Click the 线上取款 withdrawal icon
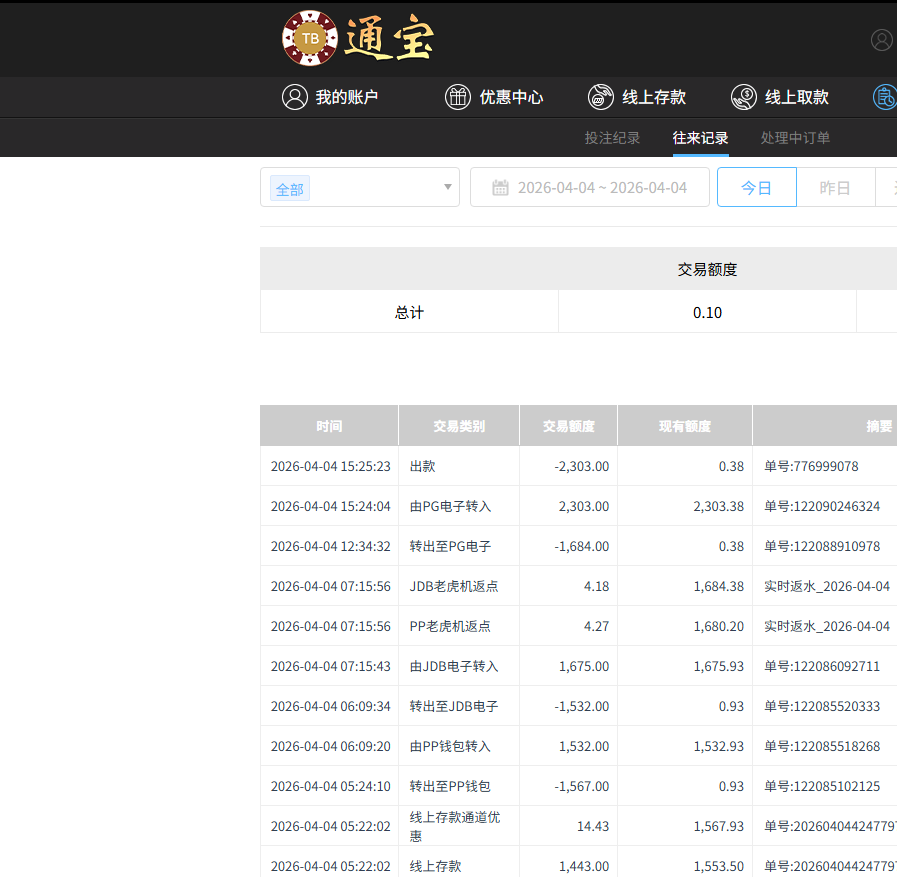 [x=744, y=97]
